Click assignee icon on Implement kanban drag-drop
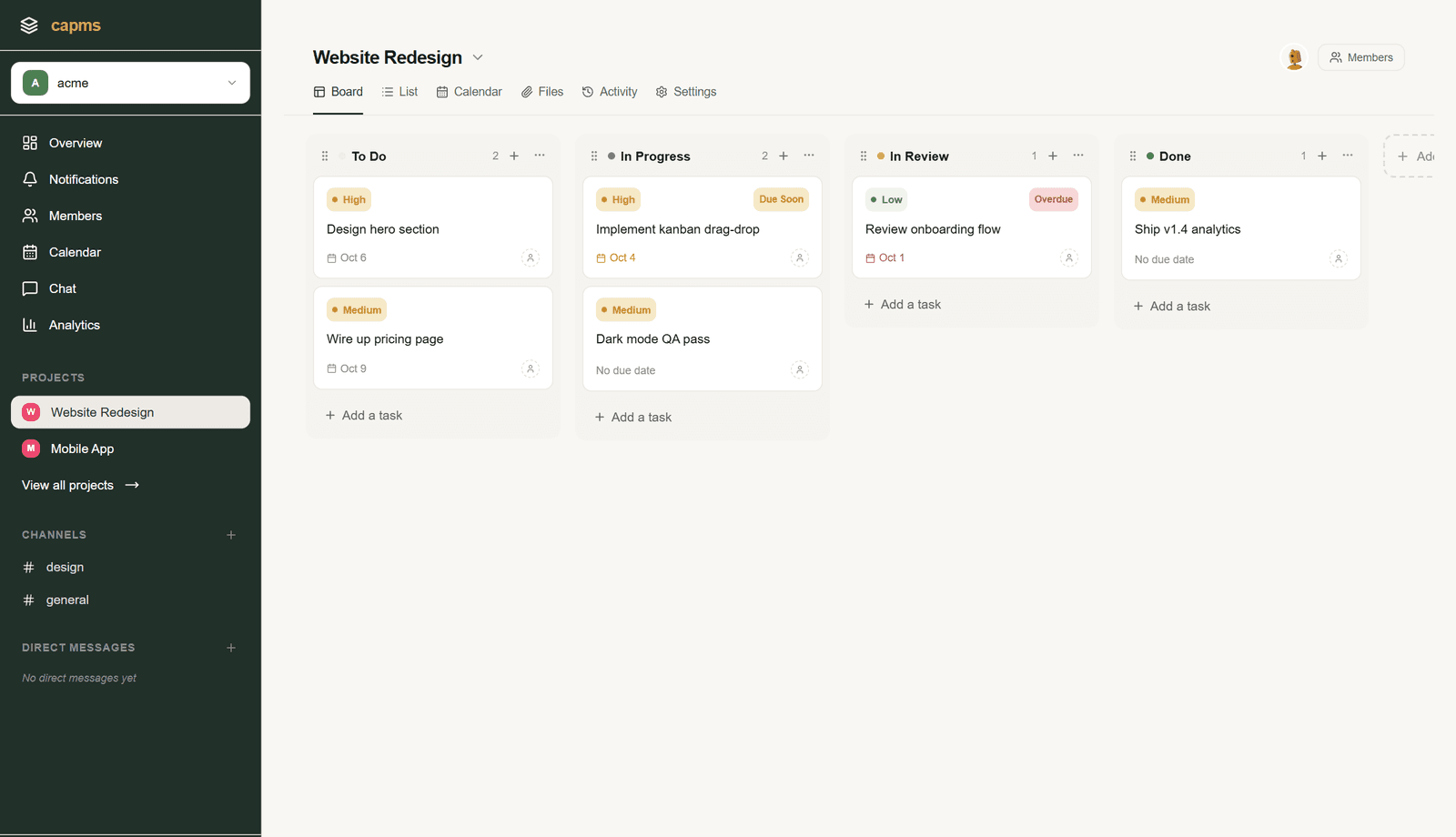This screenshot has height=837, width=1456. pyautogui.click(x=800, y=258)
